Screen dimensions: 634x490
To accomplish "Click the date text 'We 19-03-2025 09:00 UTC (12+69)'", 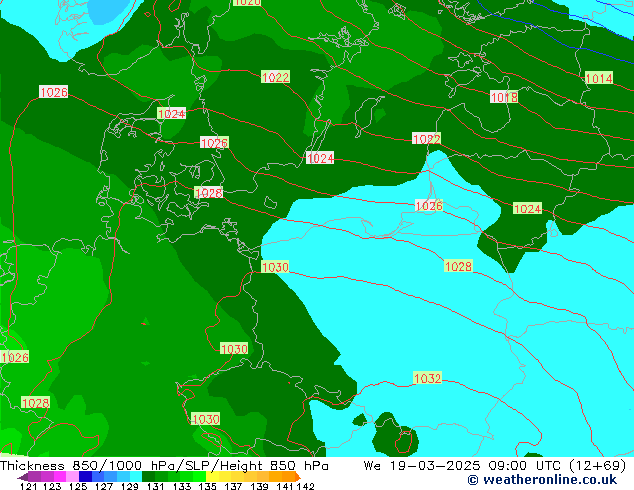I will click(495, 466).
